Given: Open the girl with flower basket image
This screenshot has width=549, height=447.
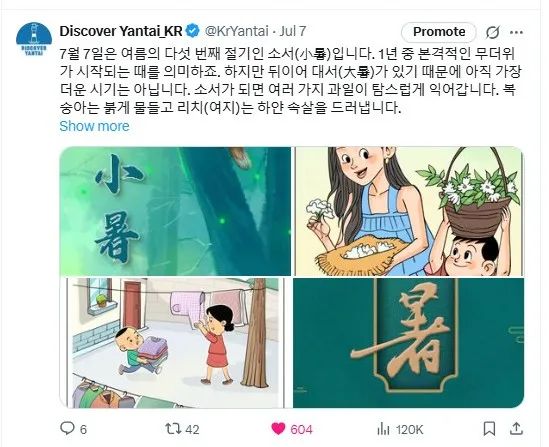Looking at the screenshot, I should 409,211.
